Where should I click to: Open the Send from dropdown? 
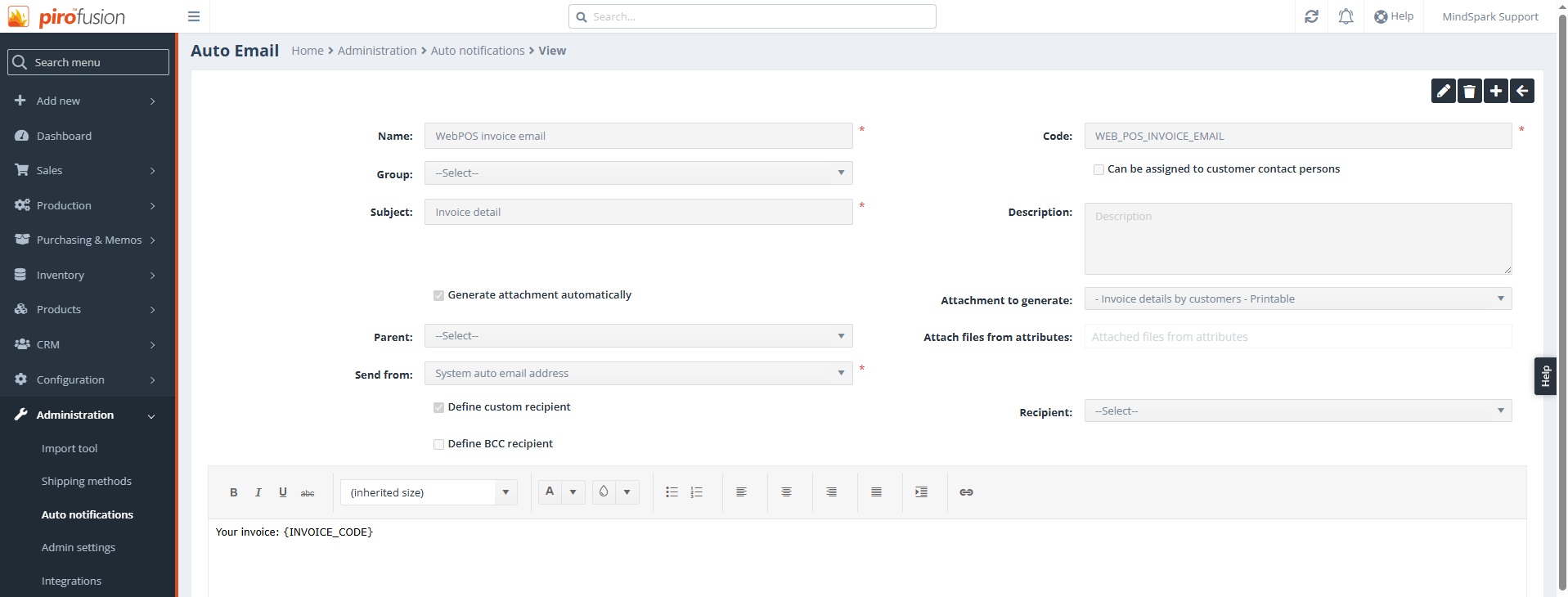[638, 374]
